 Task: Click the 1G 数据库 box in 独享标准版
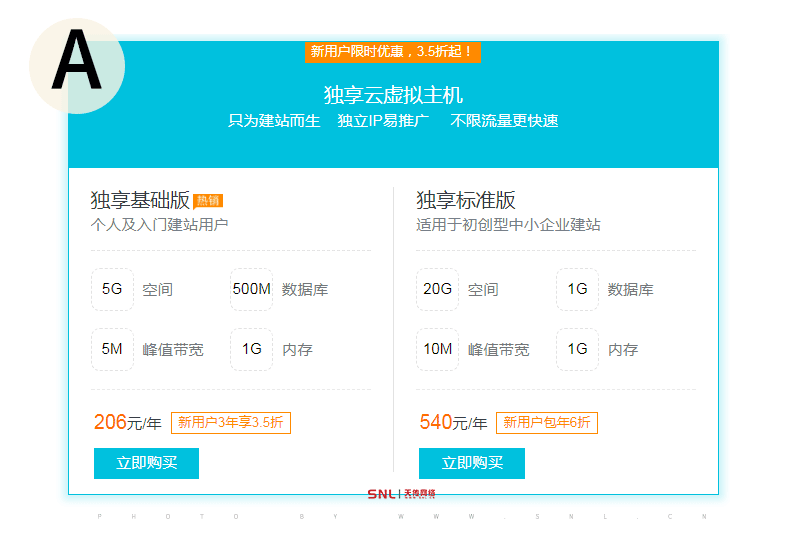pos(577,290)
